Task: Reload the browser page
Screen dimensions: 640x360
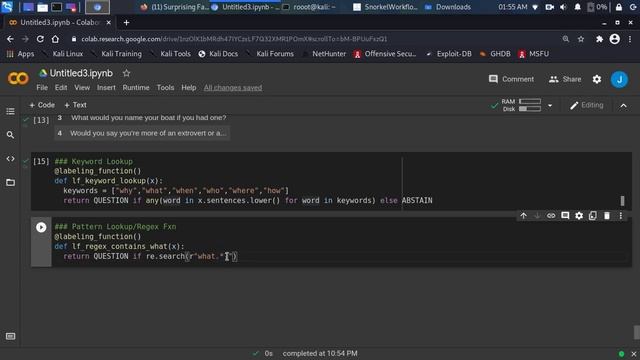Action: click(40, 39)
